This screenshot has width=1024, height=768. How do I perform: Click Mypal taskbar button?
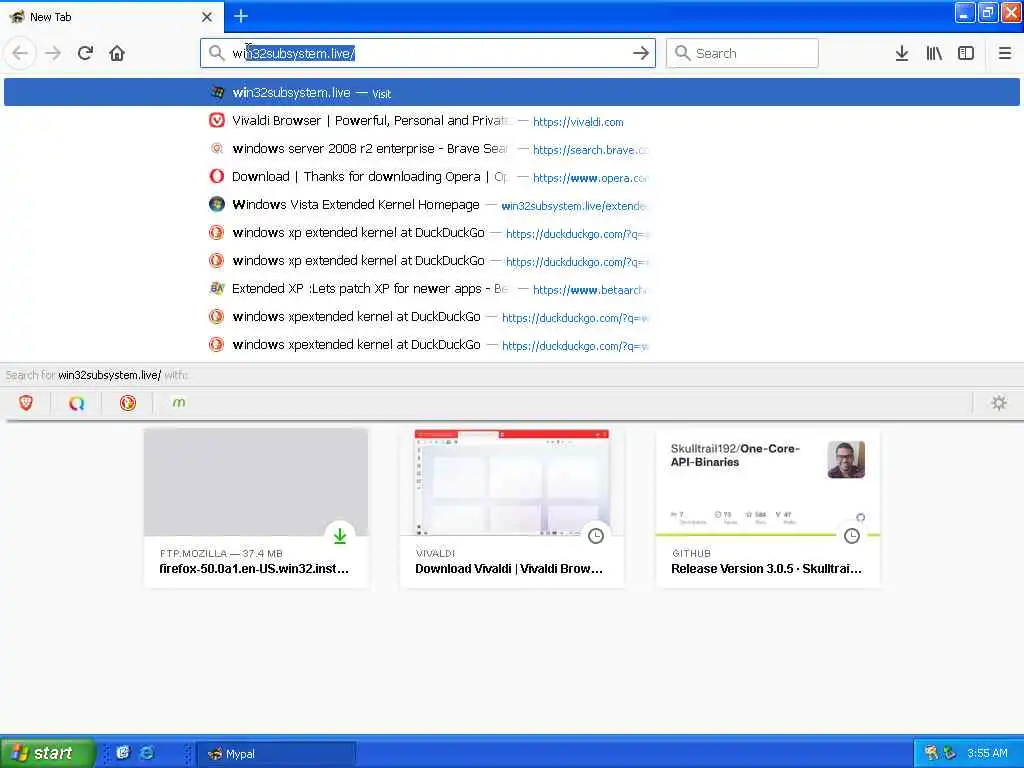[276, 754]
